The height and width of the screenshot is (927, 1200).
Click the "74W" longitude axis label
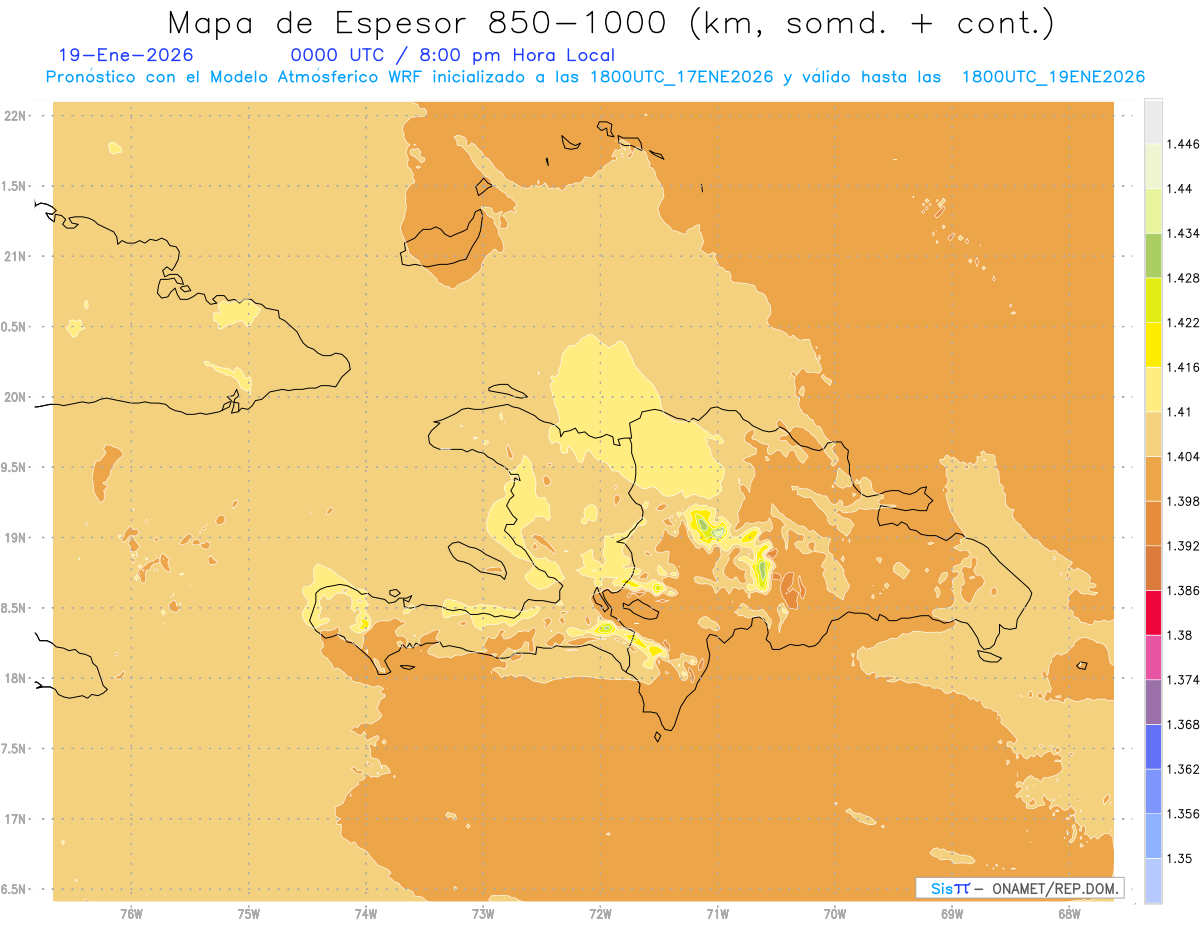coord(366,913)
